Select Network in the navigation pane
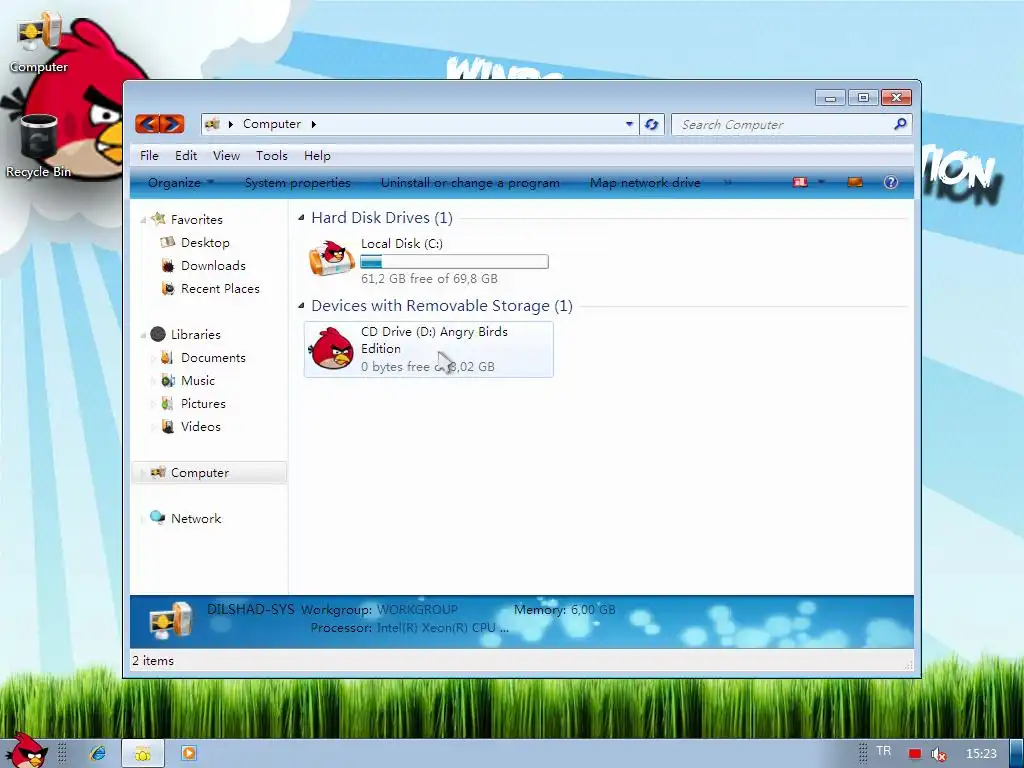Viewport: 1024px width, 768px height. 196,519
